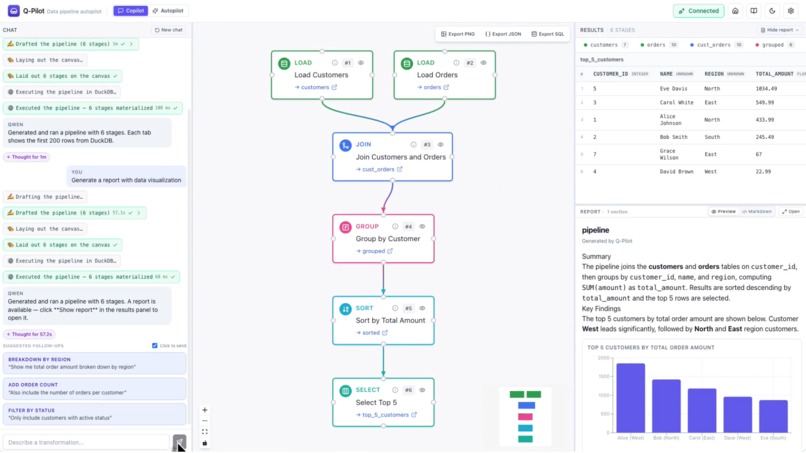The width and height of the screenshot is (806, 453).
Task: Open the grouped output link
Action: (x=374, y=251)
